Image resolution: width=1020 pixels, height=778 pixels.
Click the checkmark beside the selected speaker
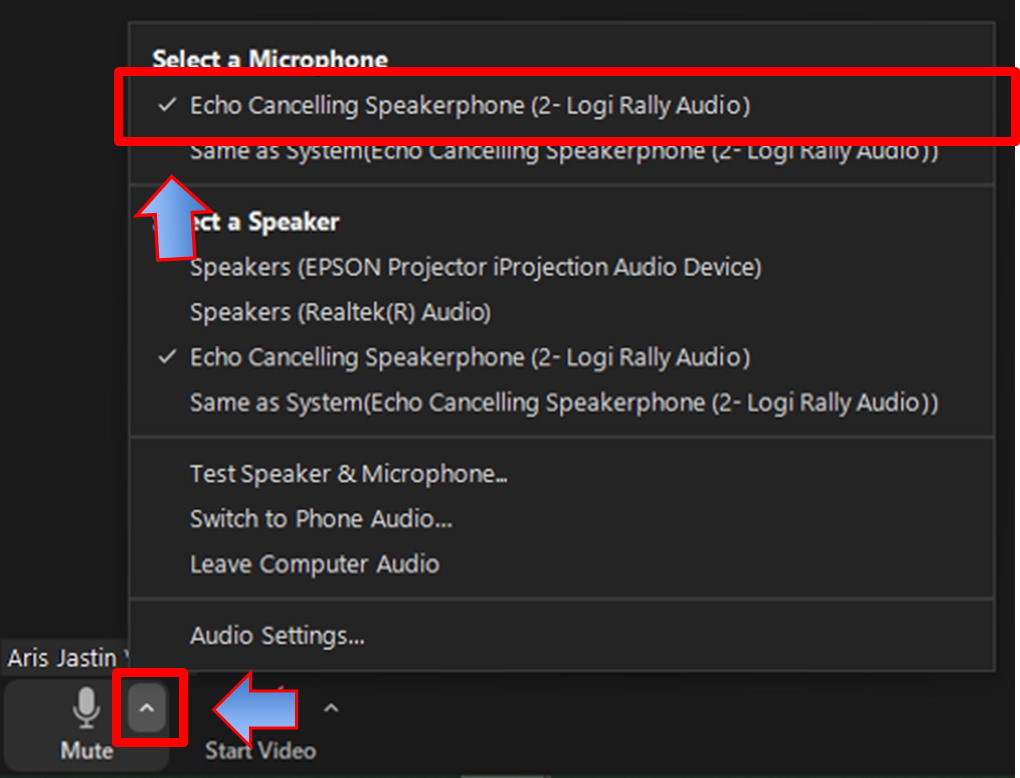168,357
